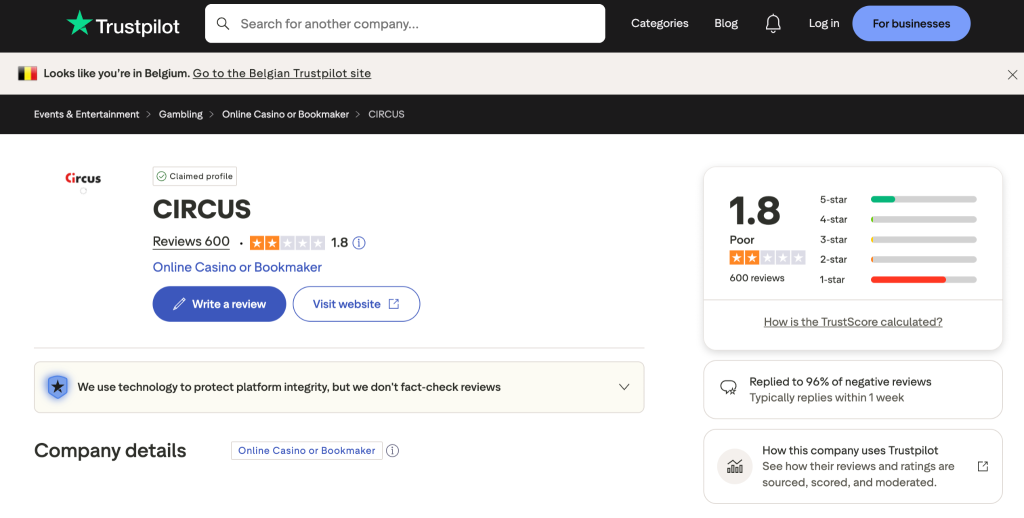1024x518 pixels.
Task: Click the Circus company logo
Action: pos(83,178)
